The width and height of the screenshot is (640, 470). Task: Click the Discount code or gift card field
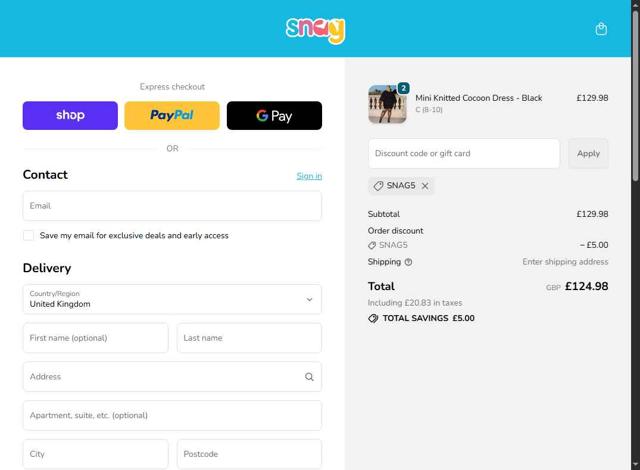(x=464, y=153)
